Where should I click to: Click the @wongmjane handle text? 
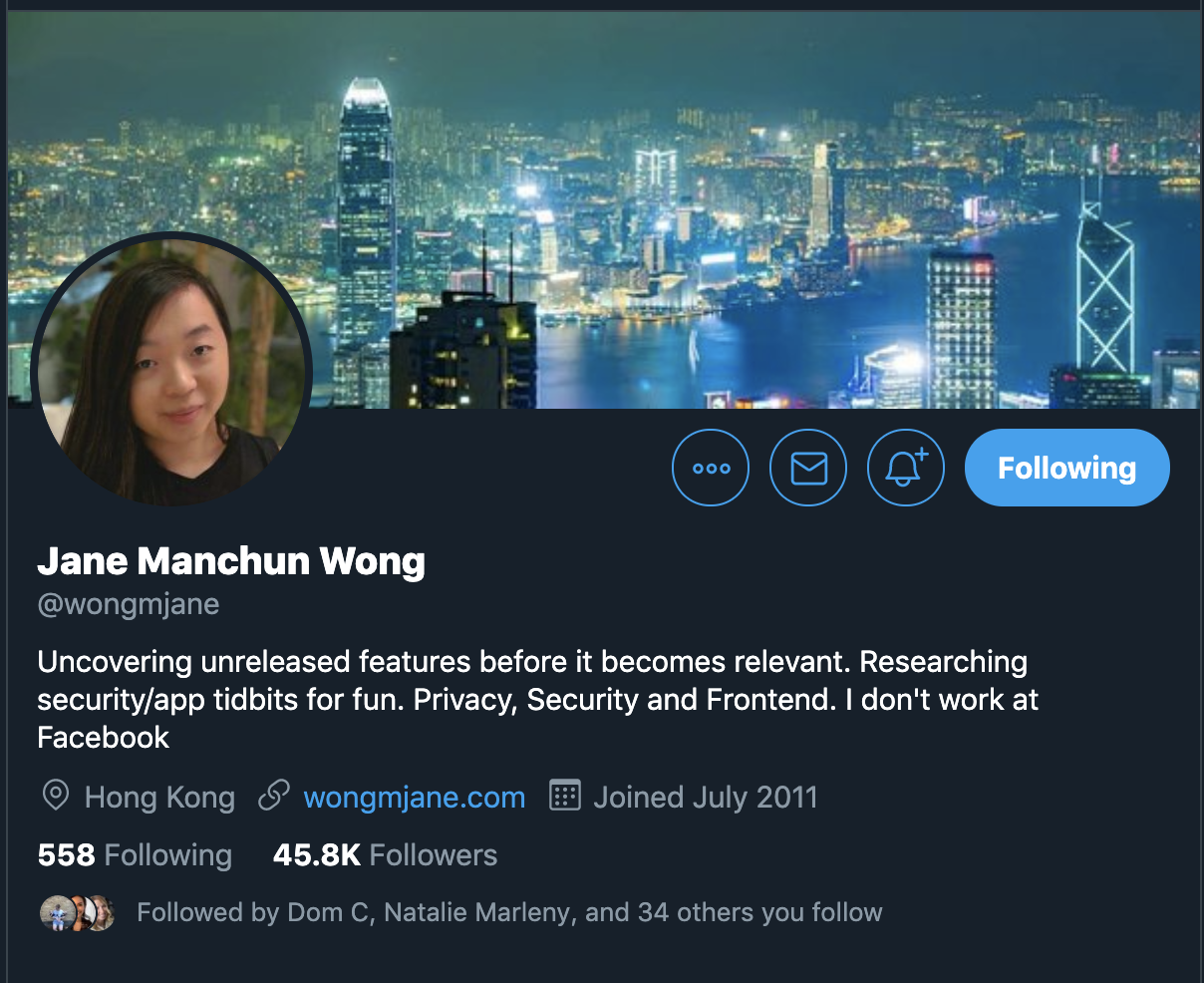click(x=129, y=604)
